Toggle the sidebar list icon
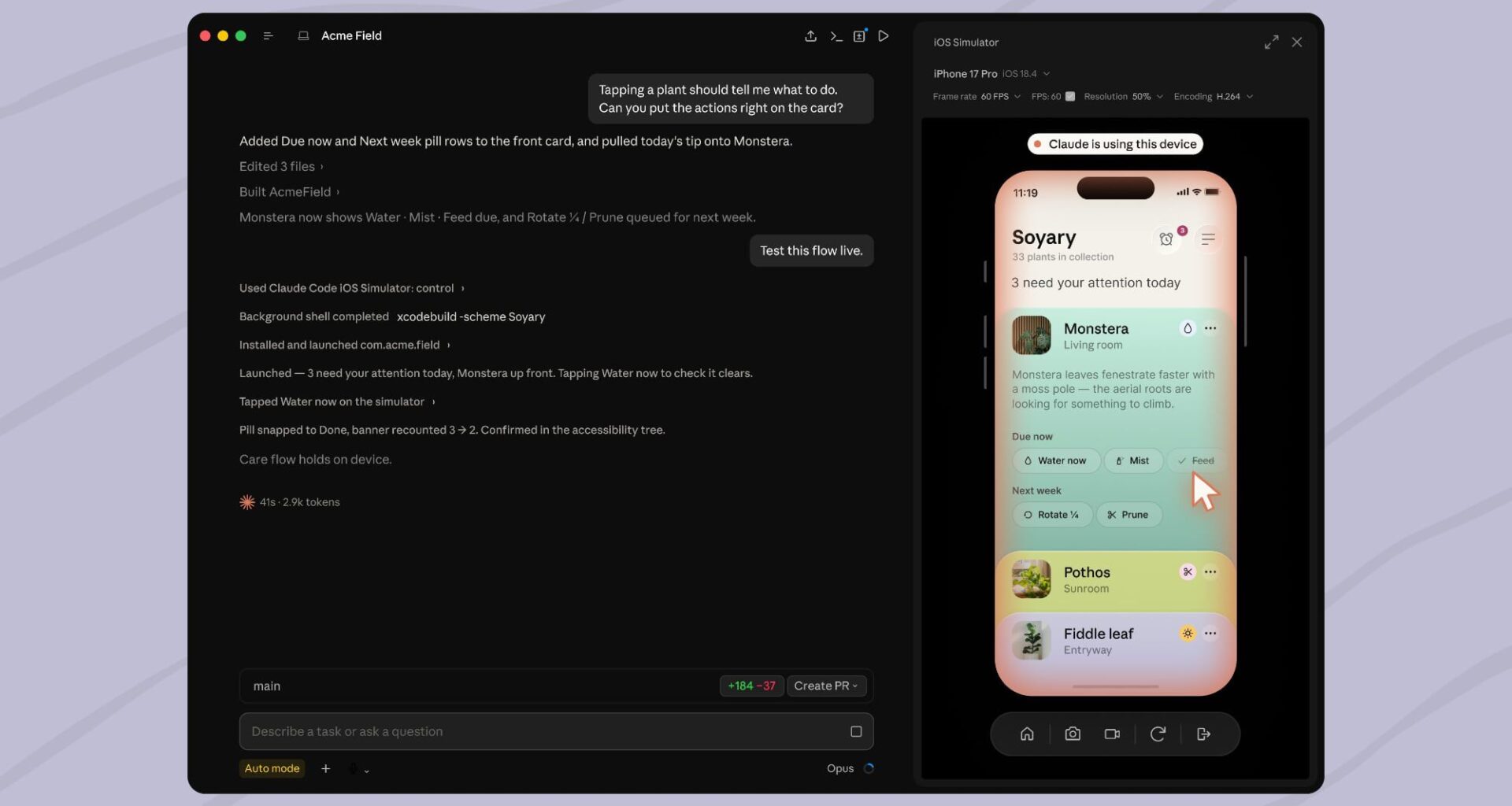The width and height of the screenshot is (1512, 806). [268, 36]
